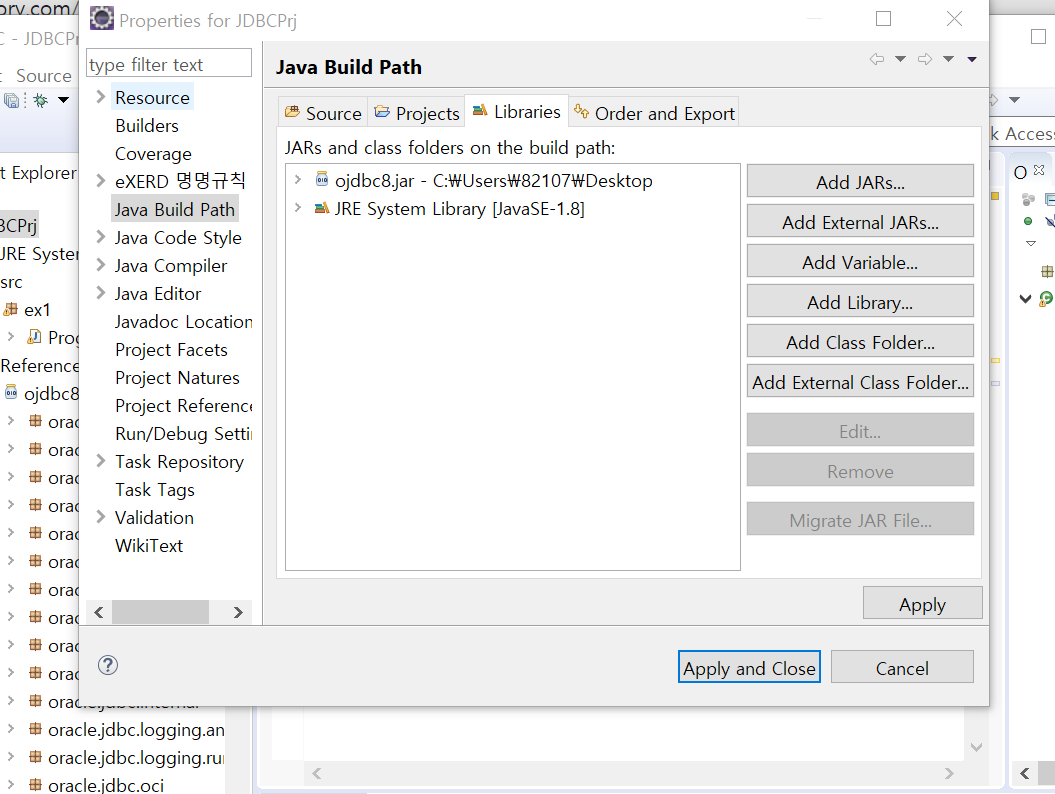Select Builders properties page
Screen dimensions: 1055x794
coord(147,126)
